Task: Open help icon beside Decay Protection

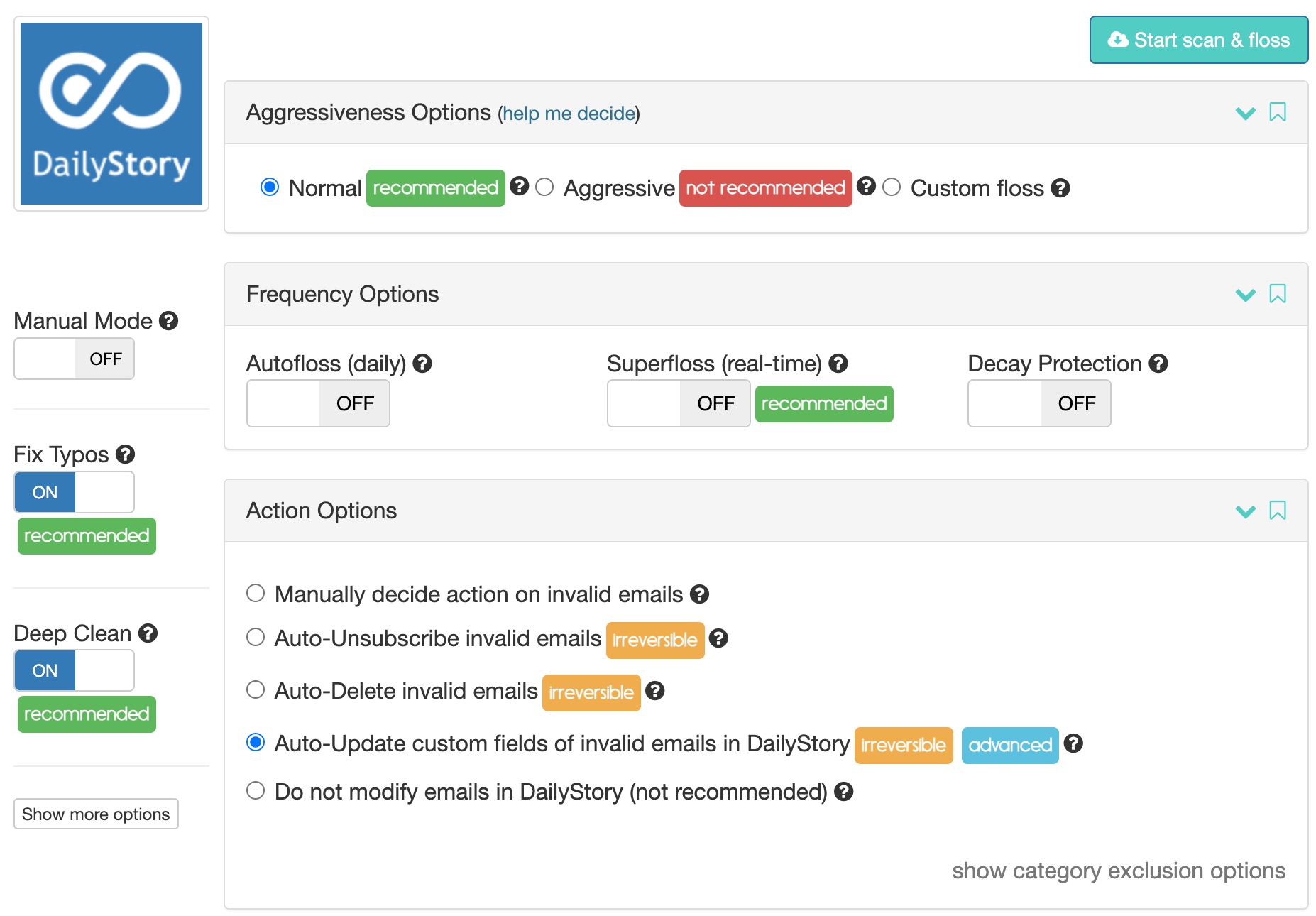Action: (1158, 364)
